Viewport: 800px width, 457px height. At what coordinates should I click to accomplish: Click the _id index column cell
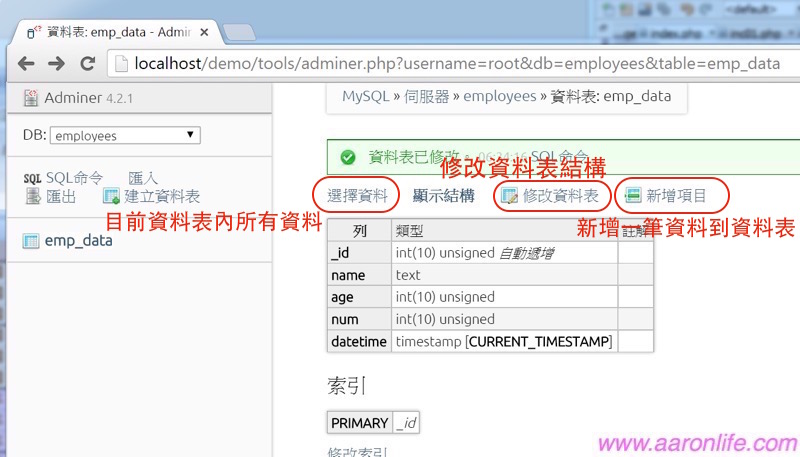point(406,423)
